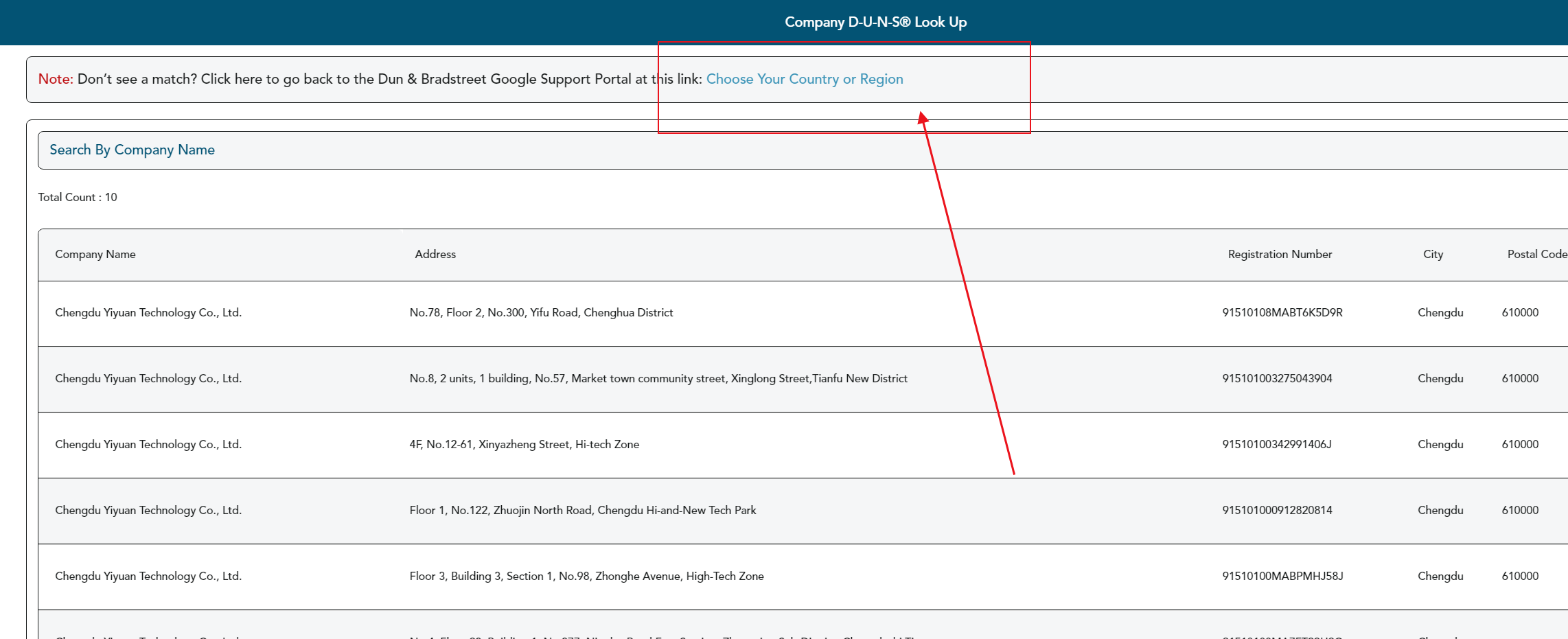Click Chengdu city cell in the Zhuojin North Road row
Viewport: 1568px width, 639px height.
pos(1440,510)
